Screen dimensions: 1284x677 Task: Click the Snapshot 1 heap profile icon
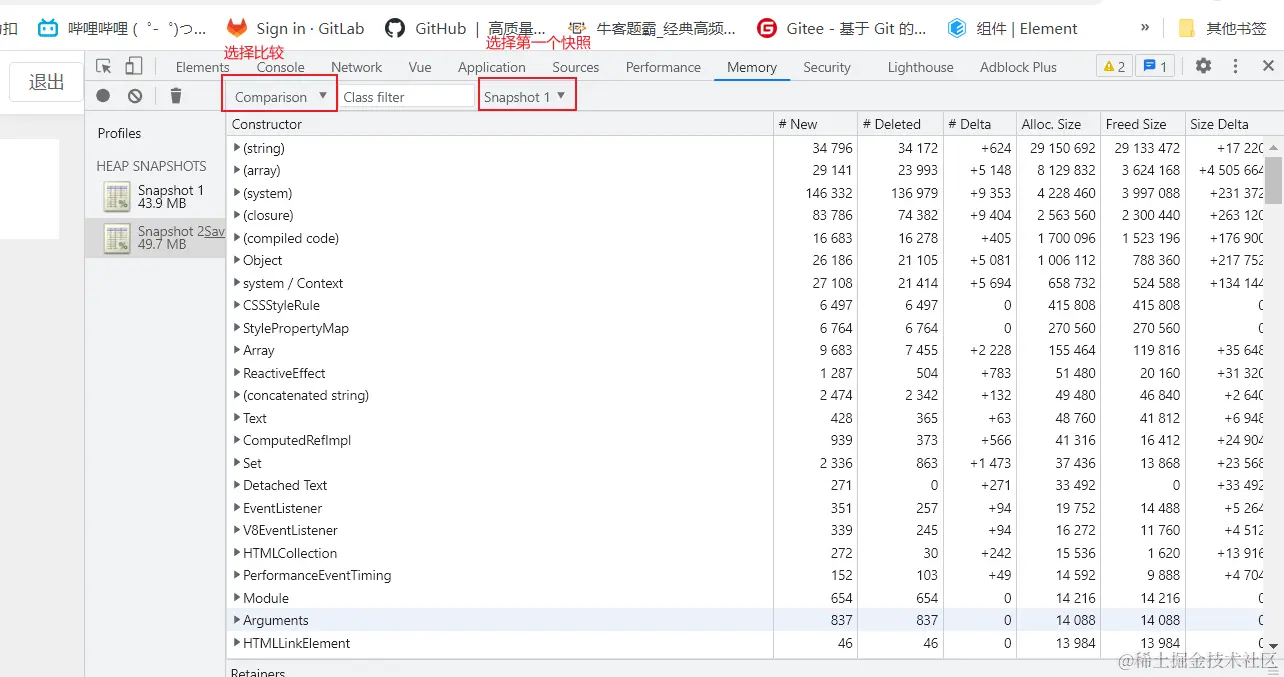click(x=117, y=197)
